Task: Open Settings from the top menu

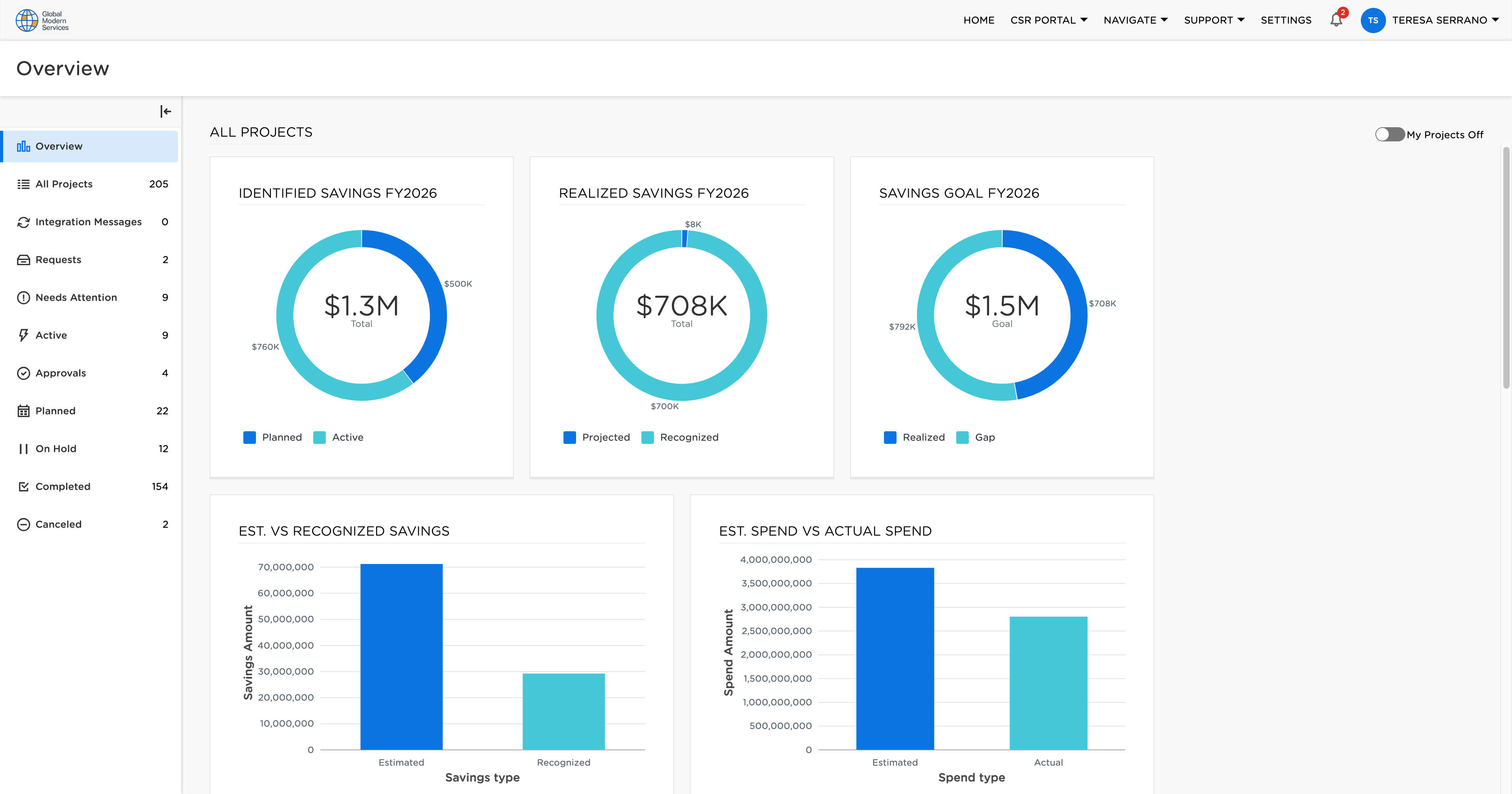Action: pyautogui.click(x=1286, y=19)
